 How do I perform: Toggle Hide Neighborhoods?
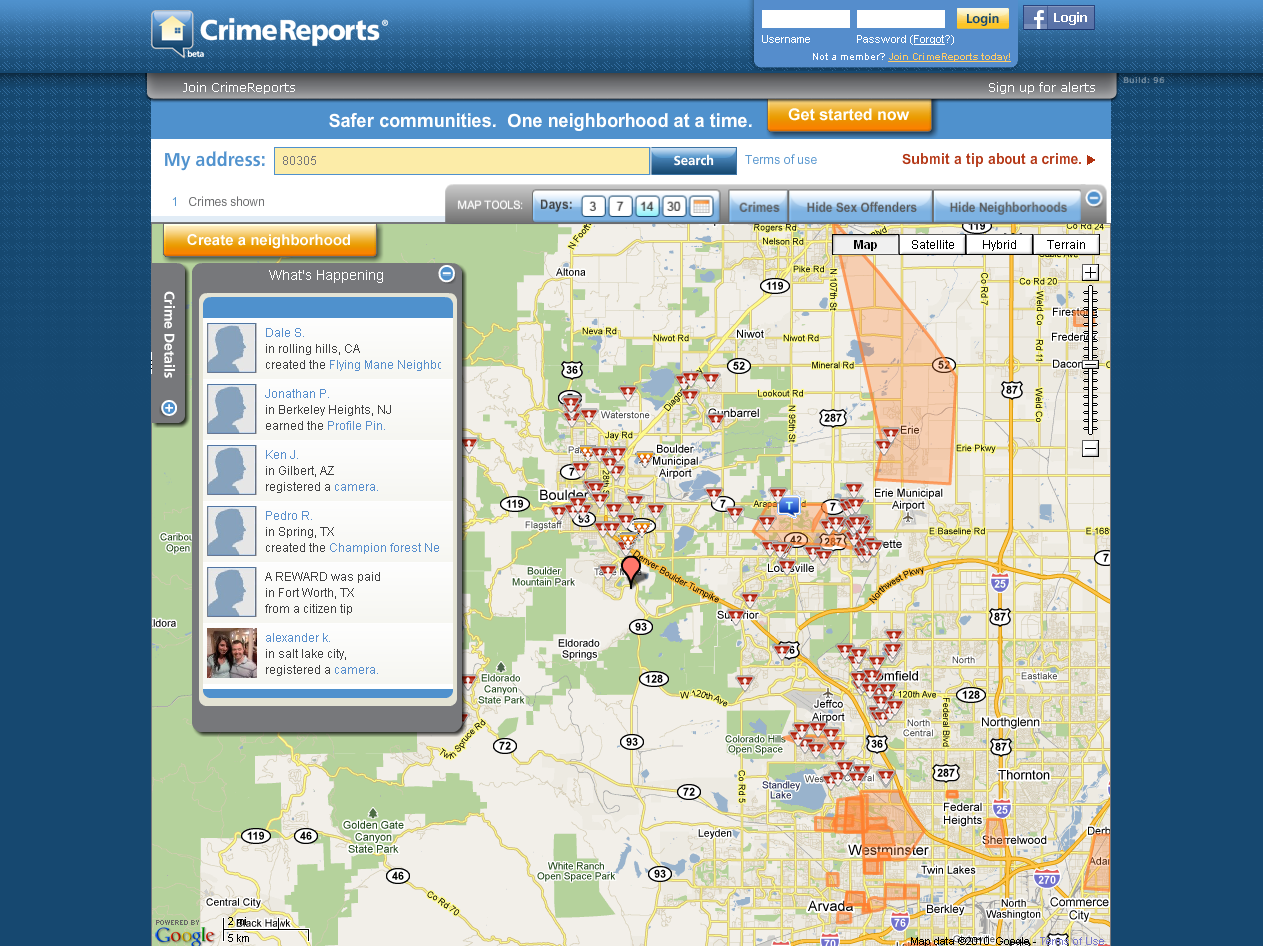point(1008,207)
